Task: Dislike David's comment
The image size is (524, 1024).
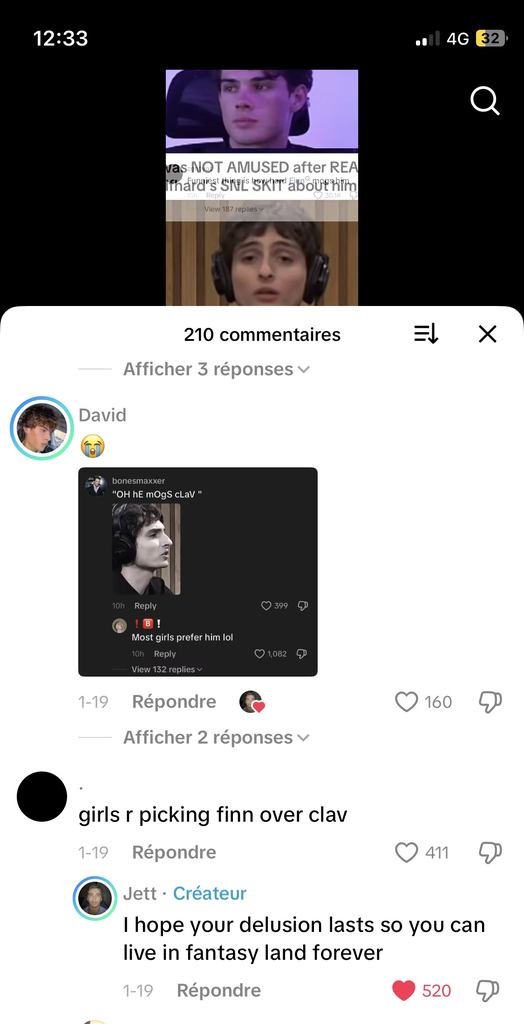Action: pos(490,702)
